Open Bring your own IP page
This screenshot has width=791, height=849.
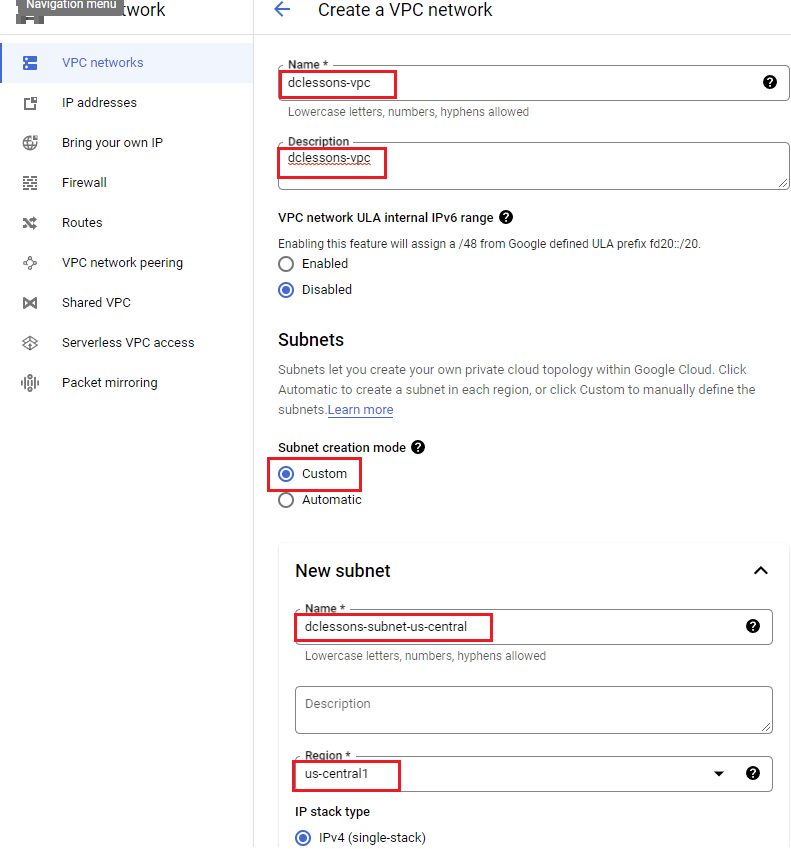127,143
